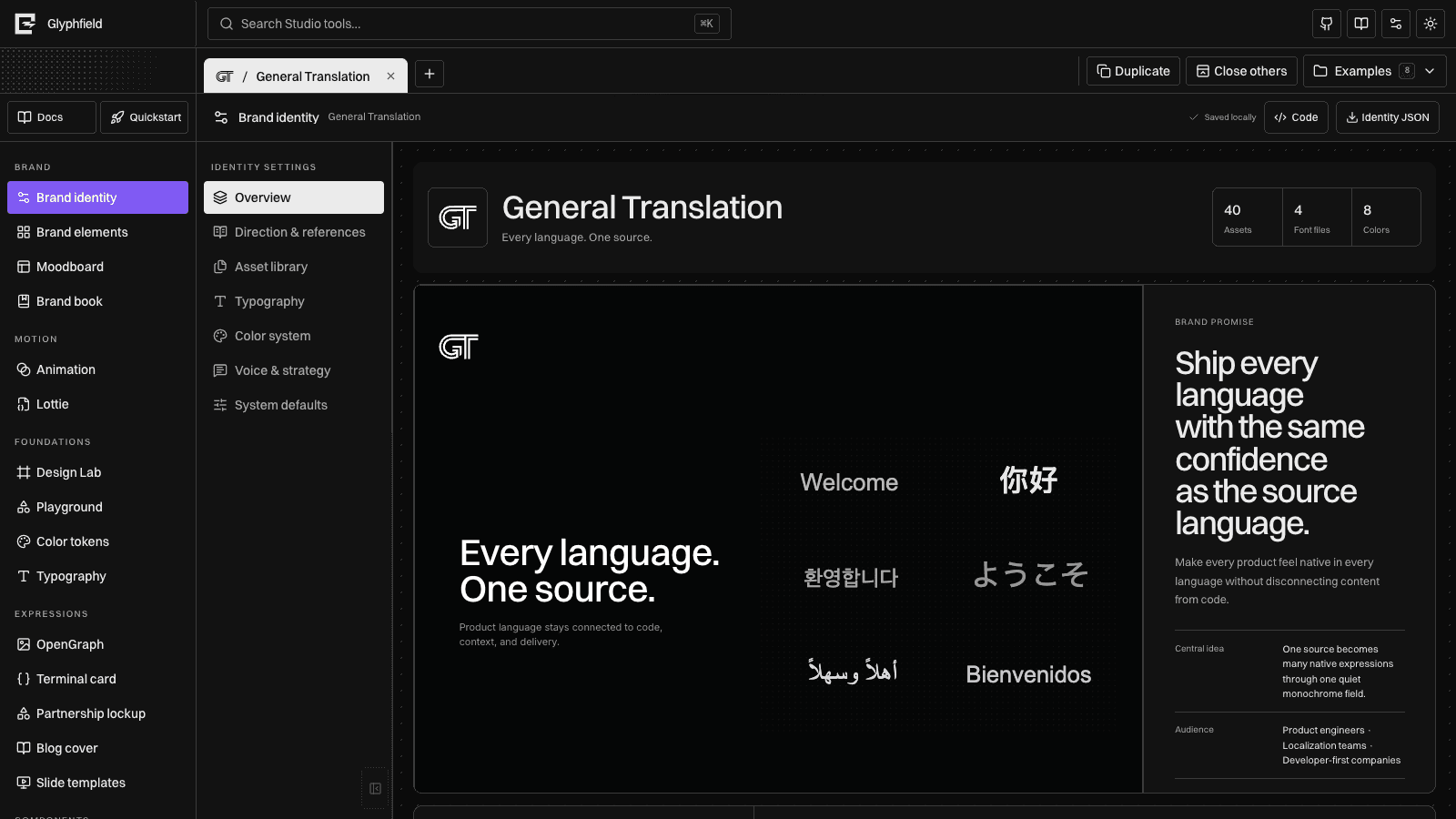This screenshot has width=1456, height=819.
Task: Open Brand book in sidebar
Action: [97, 301]
